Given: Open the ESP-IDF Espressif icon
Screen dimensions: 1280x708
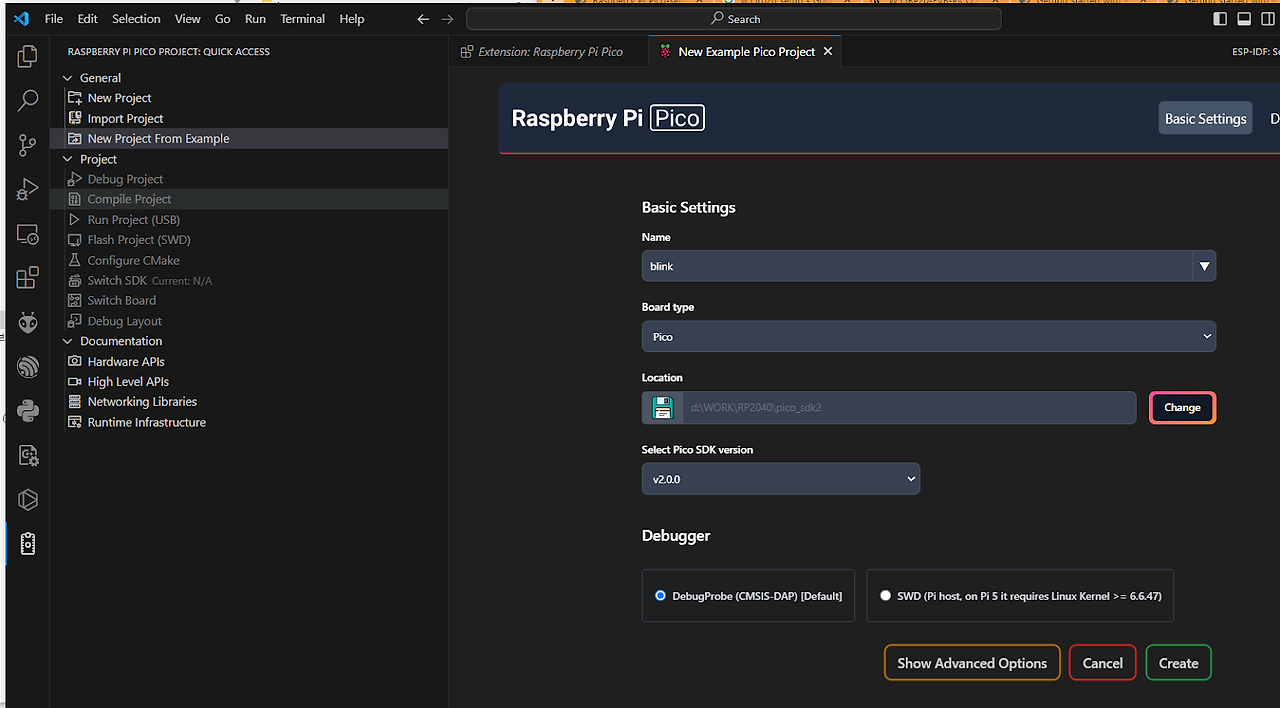Looking at the screenshot, I should (28, 366).
